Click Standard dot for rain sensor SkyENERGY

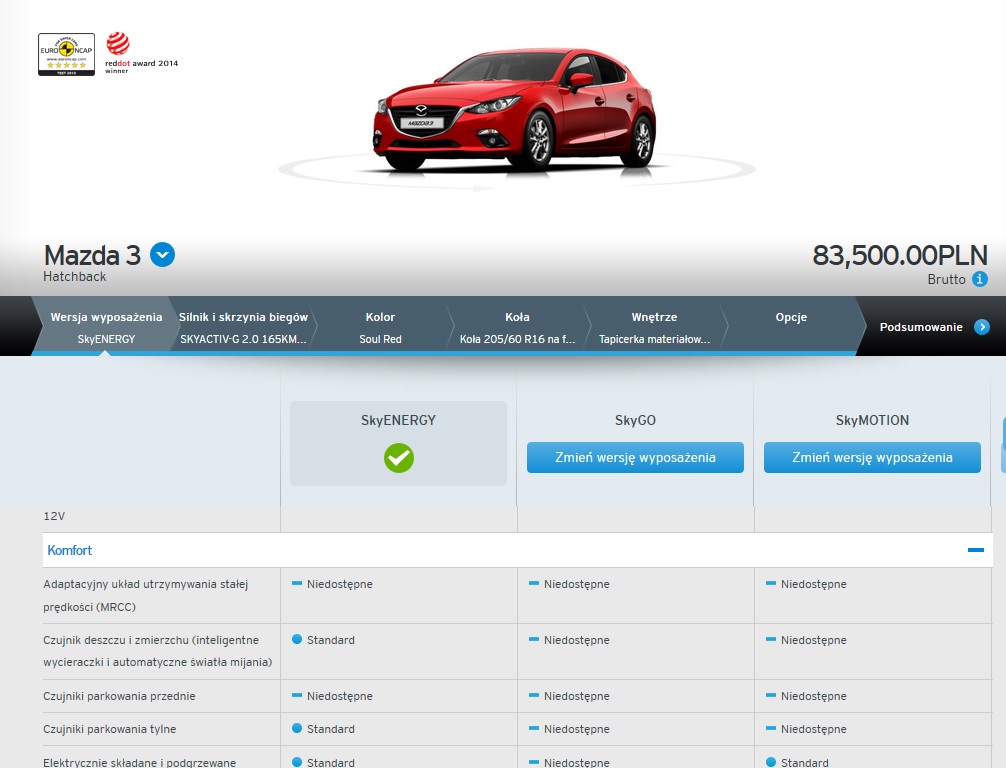(x=297, y=640)
